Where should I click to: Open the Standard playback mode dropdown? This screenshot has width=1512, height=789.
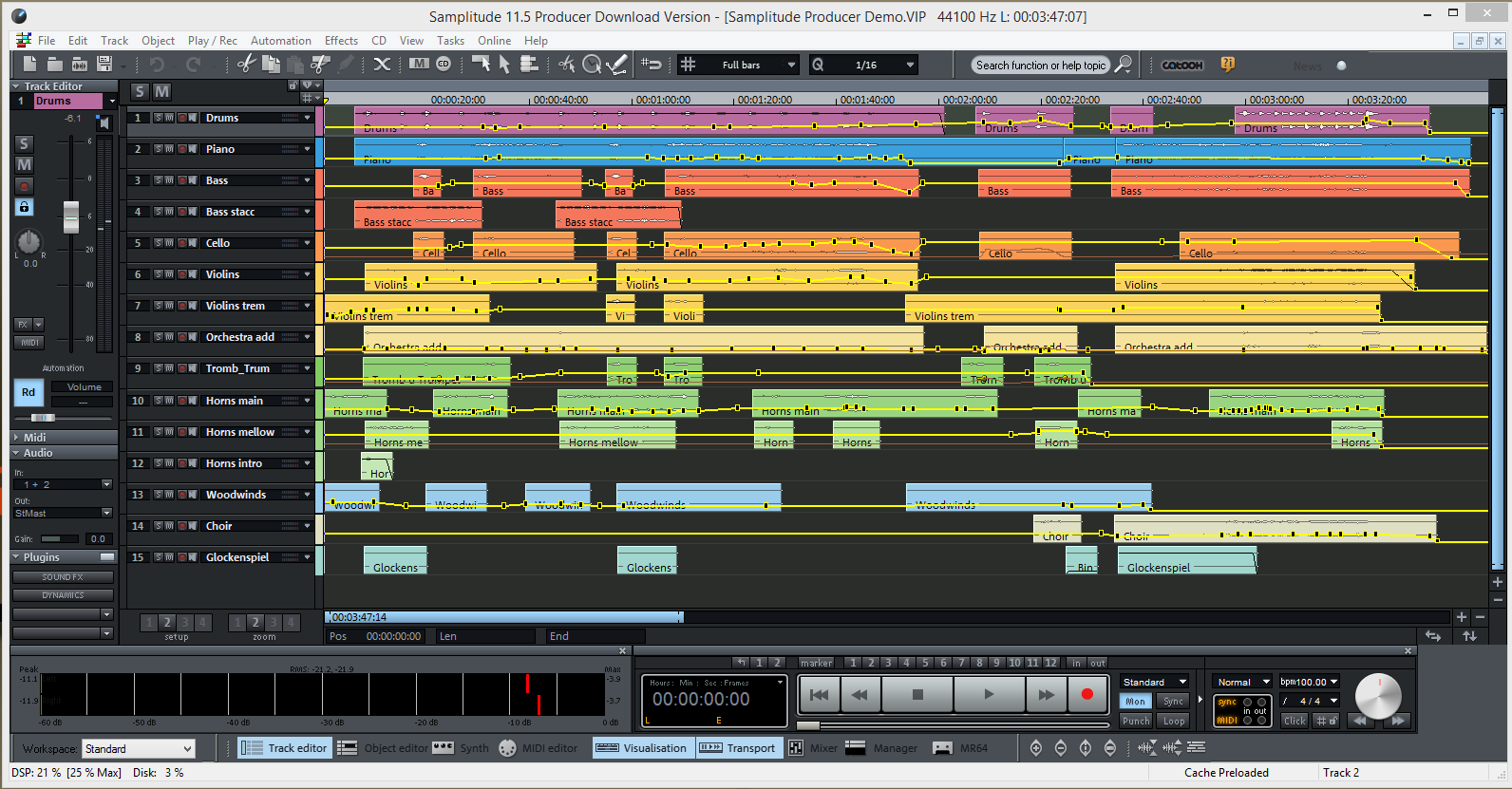(1155, 682)
